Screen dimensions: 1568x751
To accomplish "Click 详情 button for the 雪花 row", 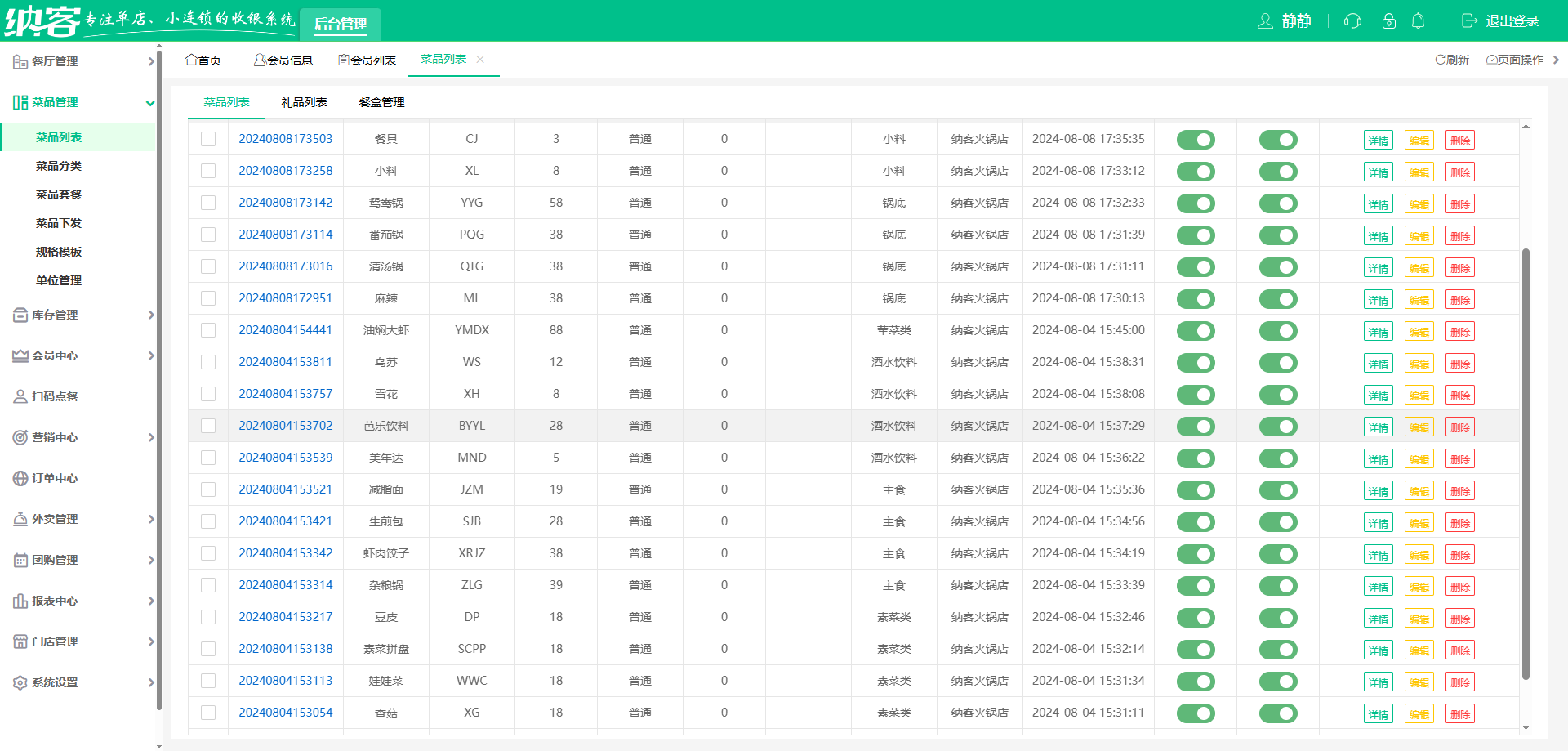I will pyautogui.click(x=1378, y=396).
